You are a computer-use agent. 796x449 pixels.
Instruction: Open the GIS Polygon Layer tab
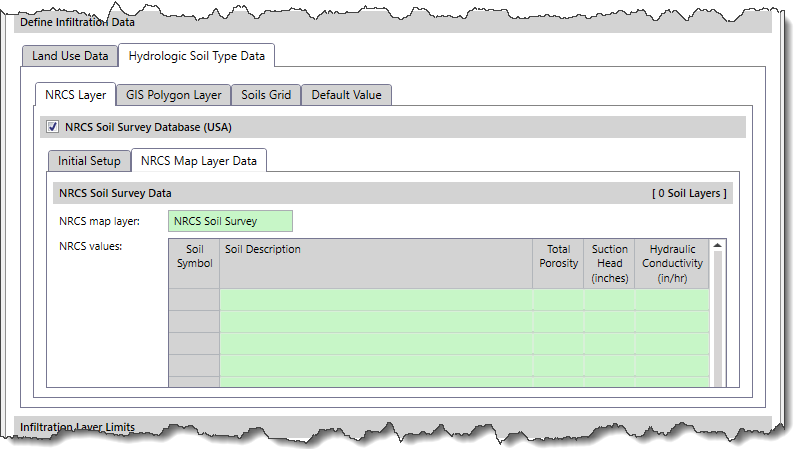click(x=174, y=95)
